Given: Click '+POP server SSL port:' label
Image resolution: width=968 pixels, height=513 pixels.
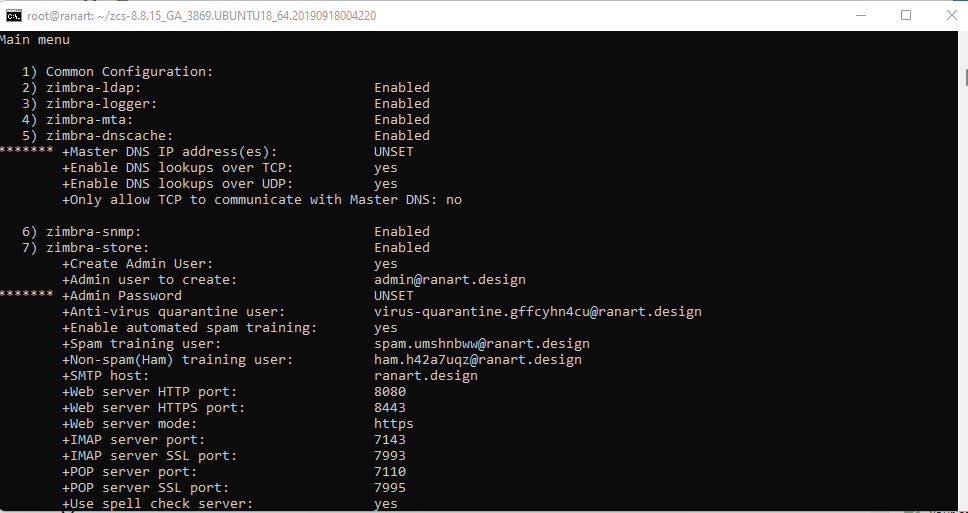Looking at the screenshot, I should click(x=146, y=488).
